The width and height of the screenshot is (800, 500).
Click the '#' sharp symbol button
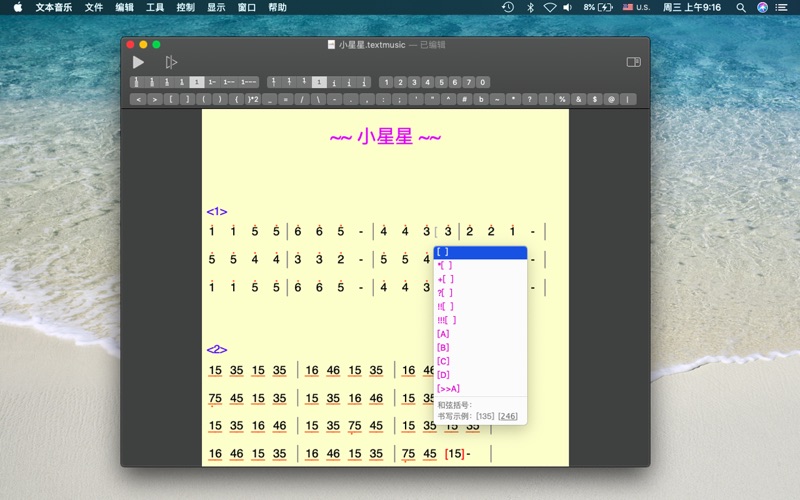coord(464,99)
